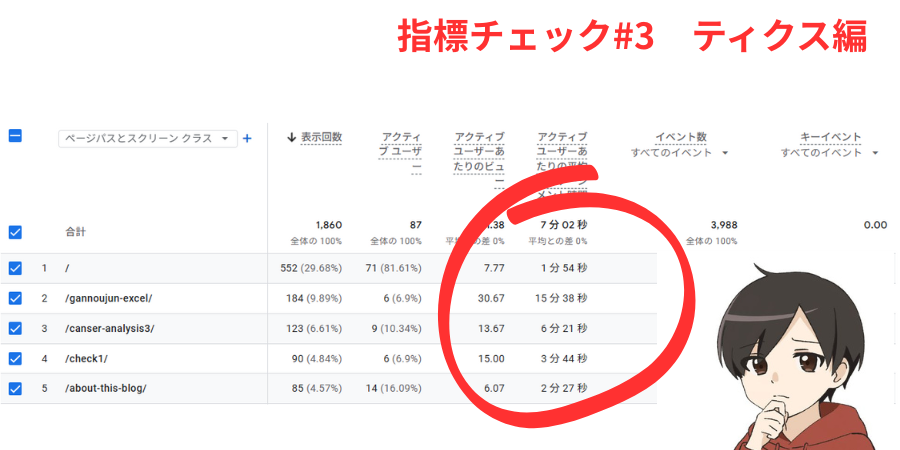
Task: Deselect the /canser-analysis3/ row checkbox
Action: (x=15, y=328)
